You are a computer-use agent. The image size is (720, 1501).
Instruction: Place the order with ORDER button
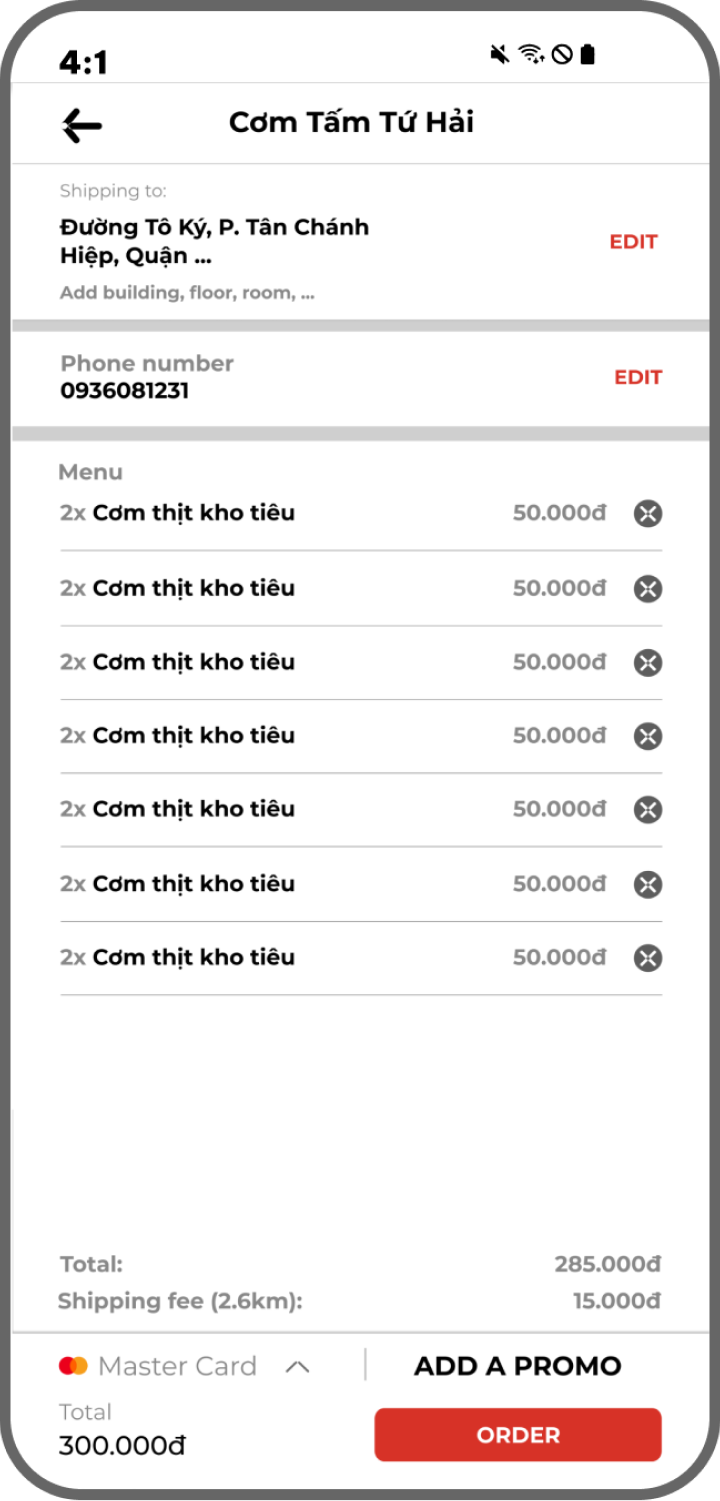point(518,1435)
